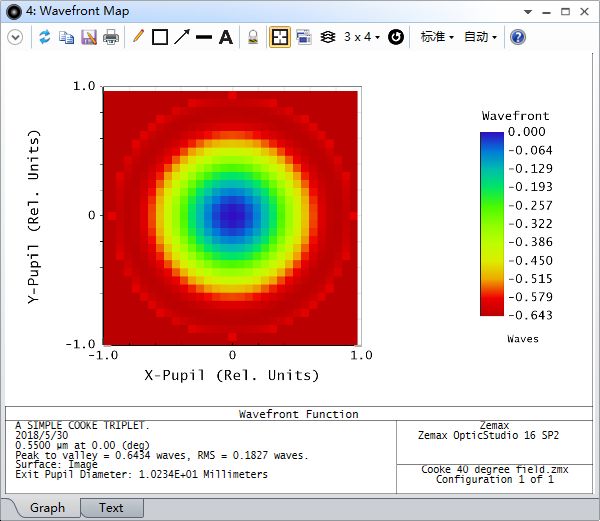Screen dimensions: 600x521
Task: Open the 标准 dropdown menu
Action: (437, 37)
